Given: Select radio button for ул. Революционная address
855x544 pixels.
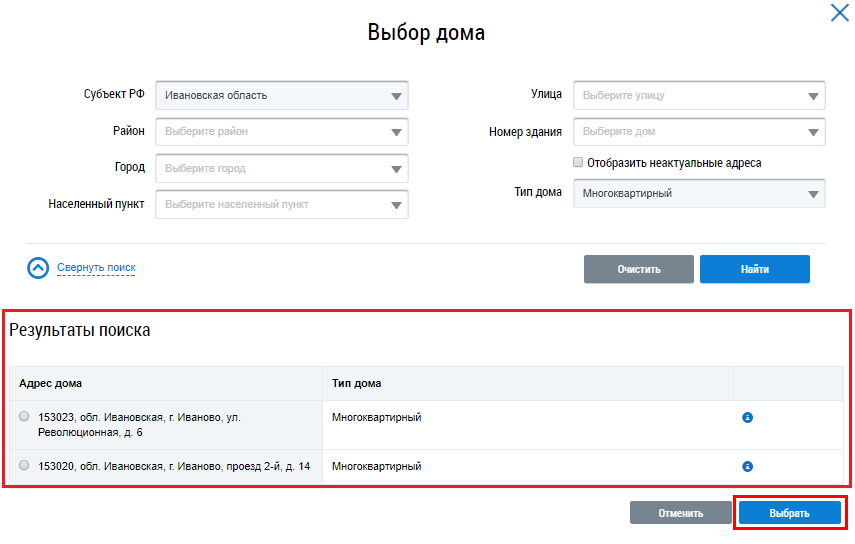Looking at the screenshot, I should click(24, 417).
